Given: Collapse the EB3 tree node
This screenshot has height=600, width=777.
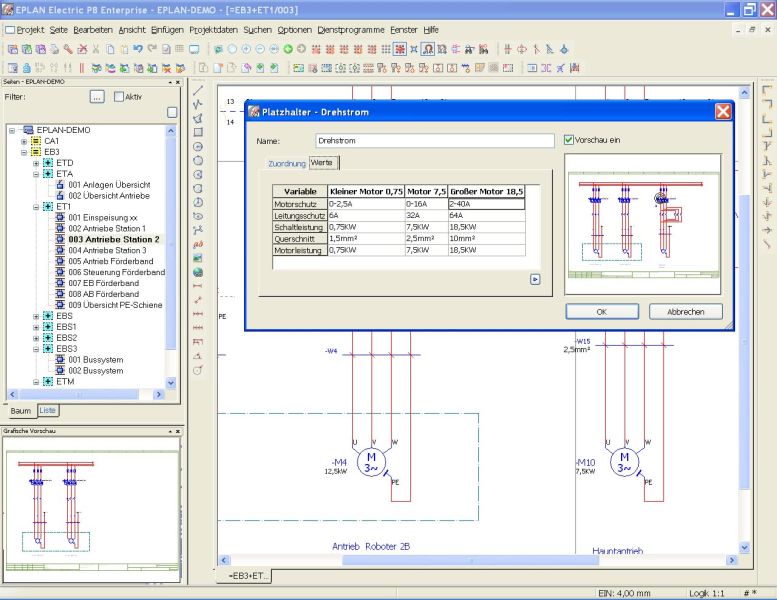Looking at the screenshot, I should click(x=24, y=152).
